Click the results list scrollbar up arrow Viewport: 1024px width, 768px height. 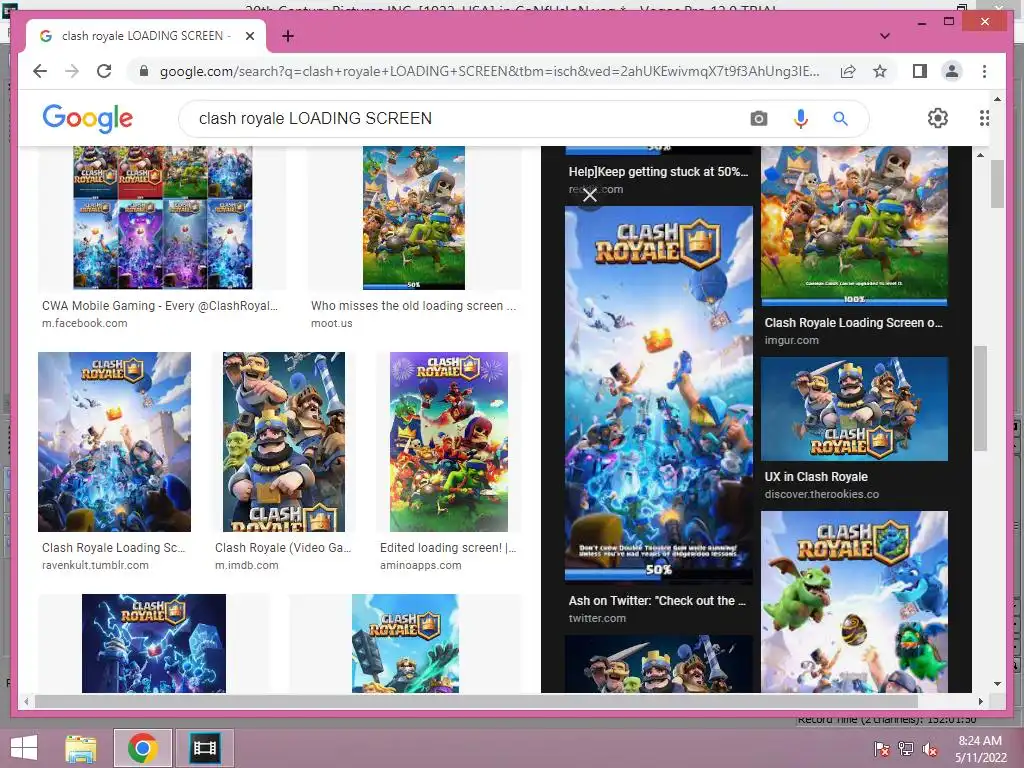[980, 155]
